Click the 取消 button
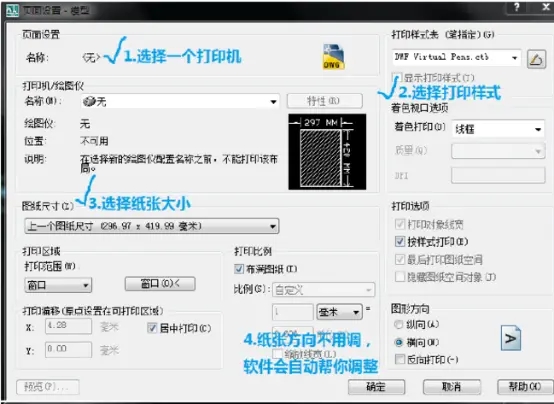554x404 pixels. [x=452, y=387]
